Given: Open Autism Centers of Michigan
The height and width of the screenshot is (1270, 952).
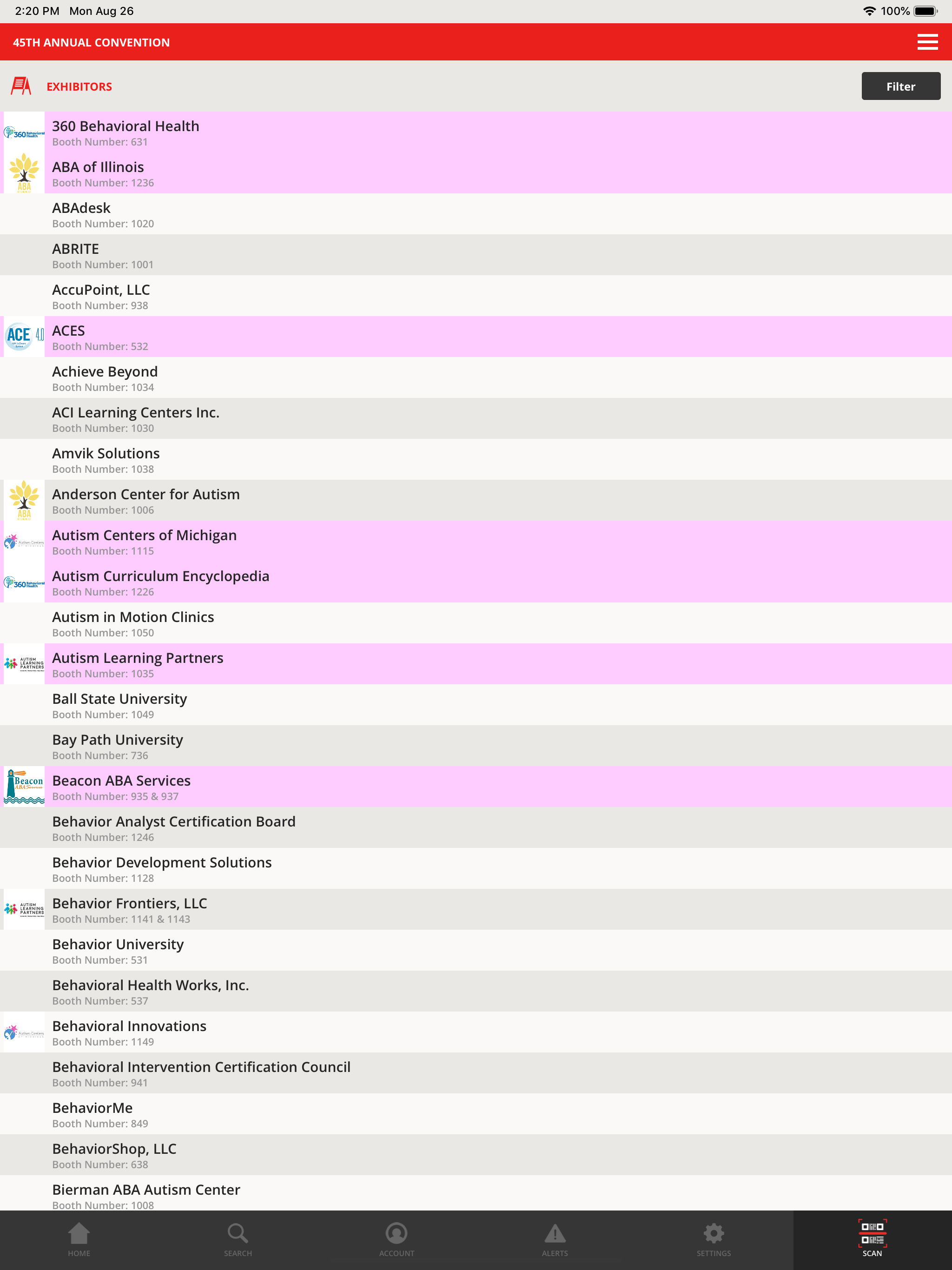Looking at the screenshot, I should coord(476,542).
